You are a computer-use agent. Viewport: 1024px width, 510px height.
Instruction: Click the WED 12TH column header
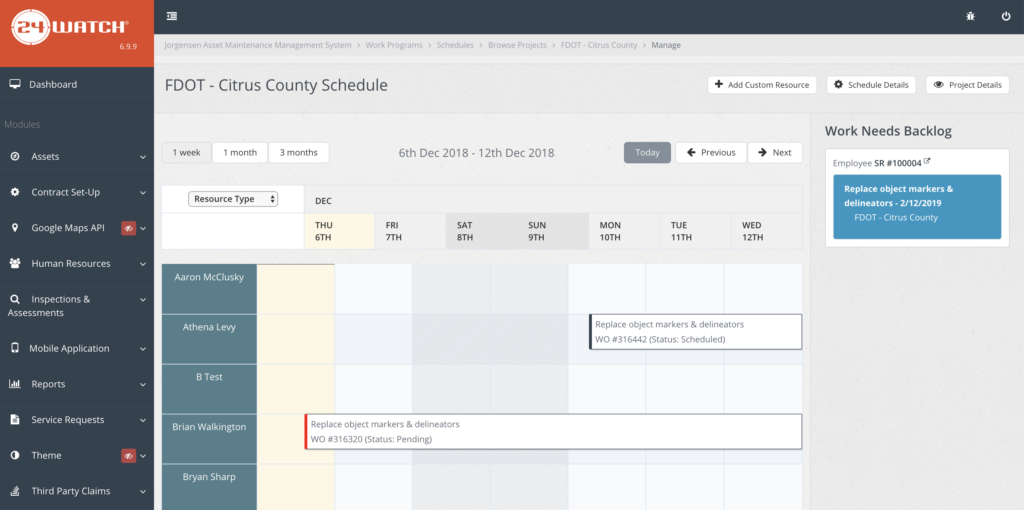(x=767, y=231)
